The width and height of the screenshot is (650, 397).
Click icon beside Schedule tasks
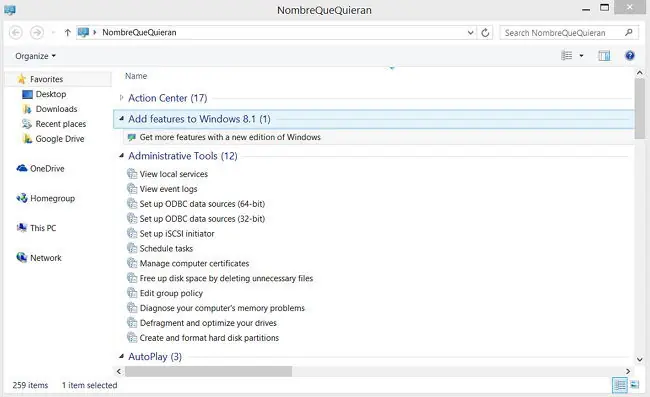tap(132, 248)
